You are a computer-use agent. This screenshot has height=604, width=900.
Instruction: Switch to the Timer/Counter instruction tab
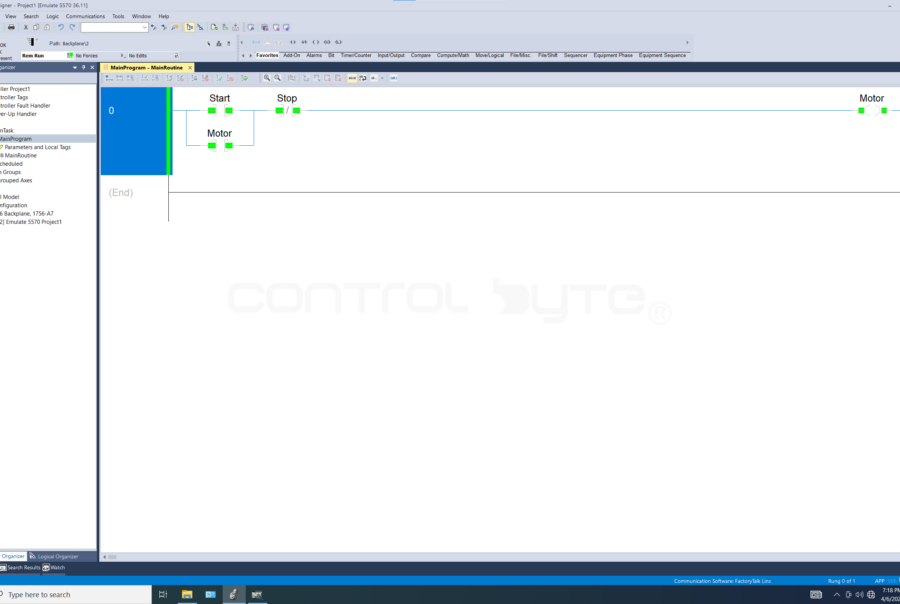point(356,55)
